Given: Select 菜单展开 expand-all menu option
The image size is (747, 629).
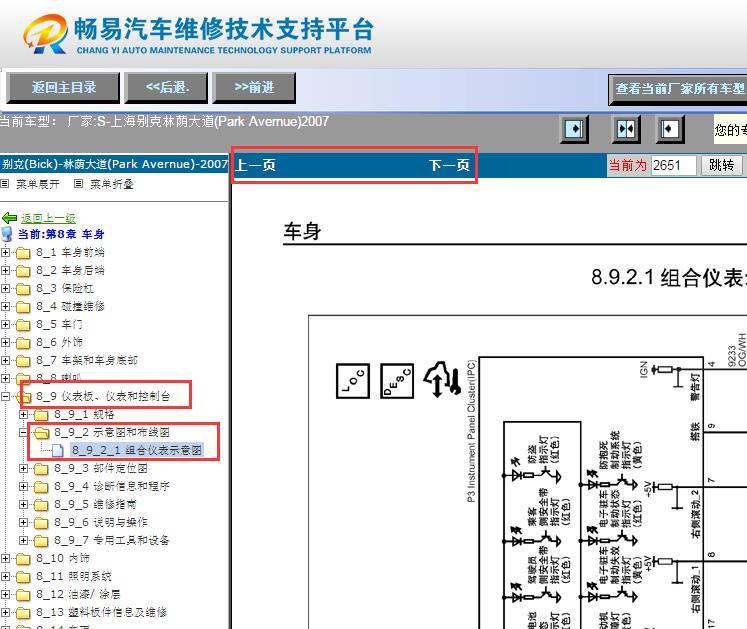Looking at the screenshot, I should [38, 184].
